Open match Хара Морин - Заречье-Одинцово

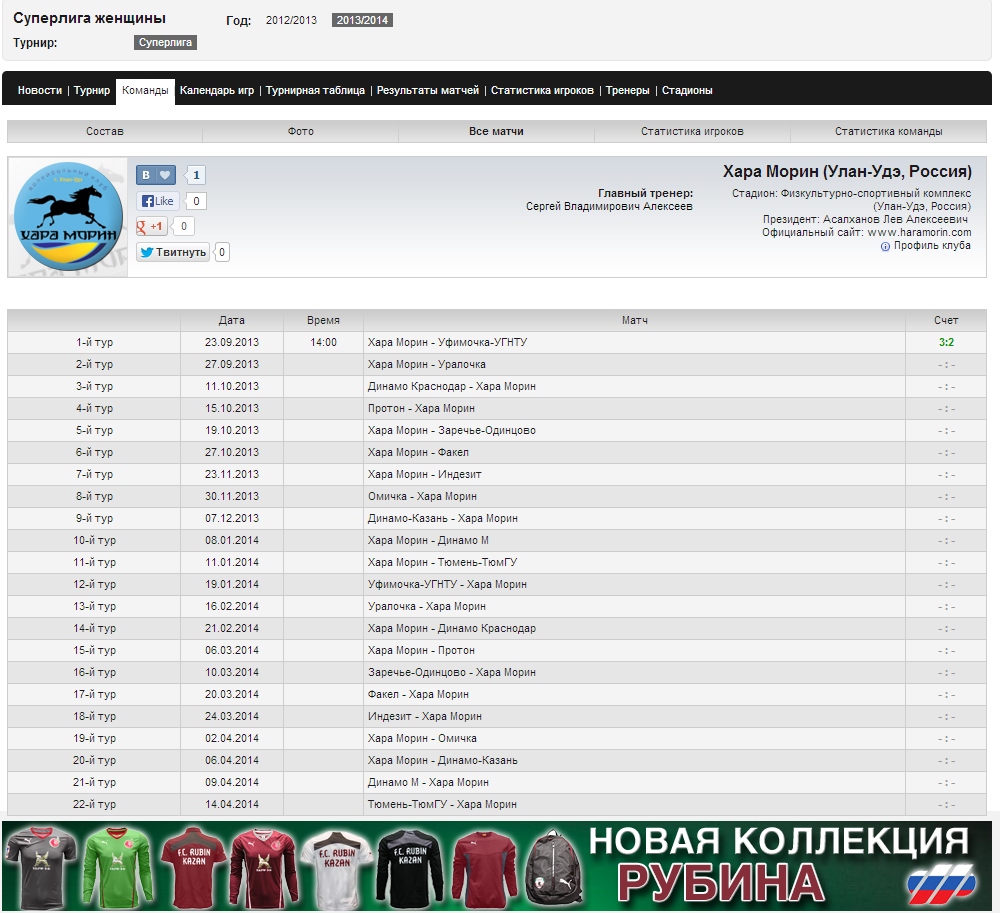click(452, 430)
